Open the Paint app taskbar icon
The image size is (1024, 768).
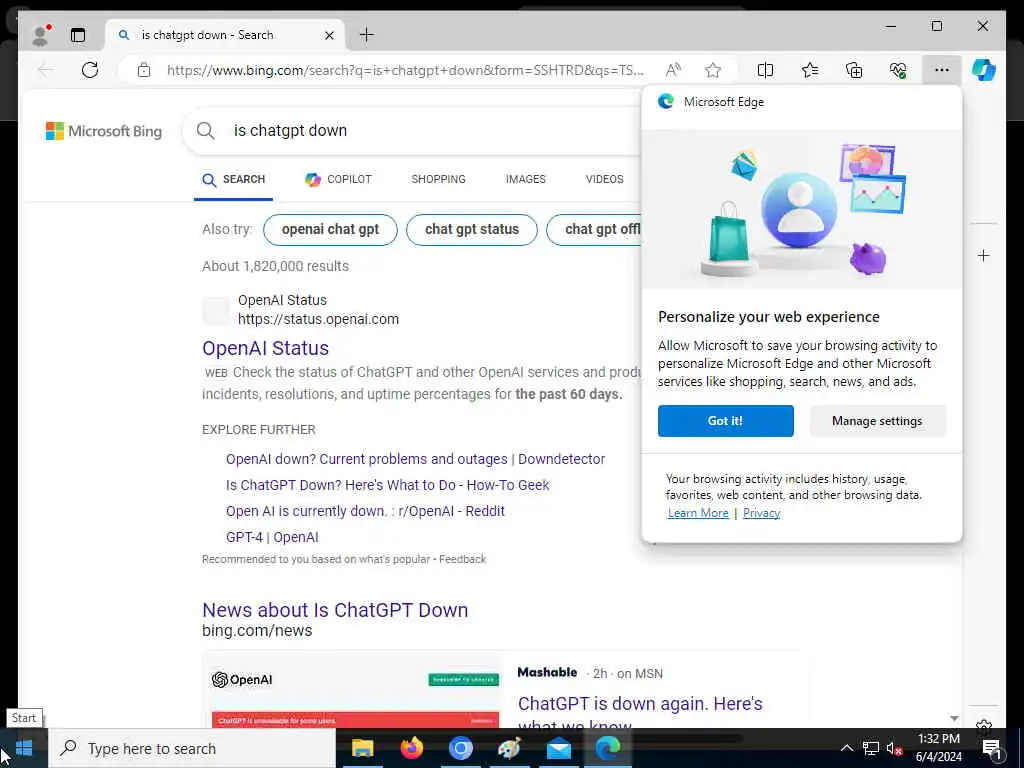pyautogui.click(x=509, y=748)
